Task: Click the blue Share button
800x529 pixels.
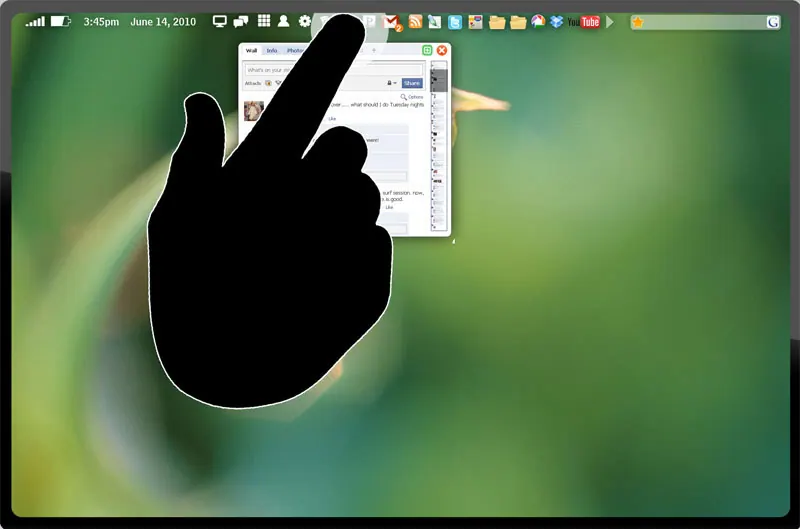Action: [x=412, y=83]
